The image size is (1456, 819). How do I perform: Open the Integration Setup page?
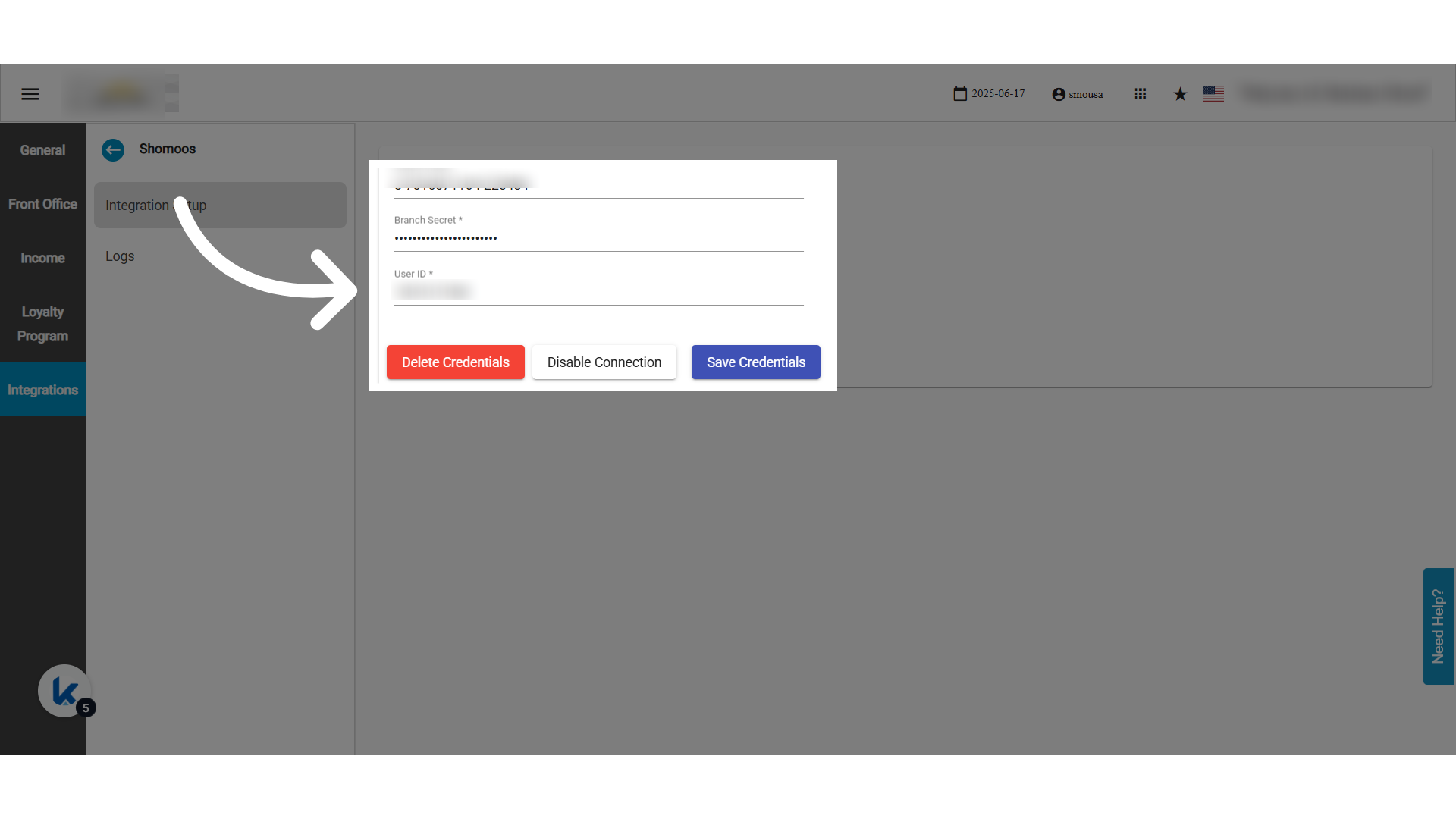(220, 206)
